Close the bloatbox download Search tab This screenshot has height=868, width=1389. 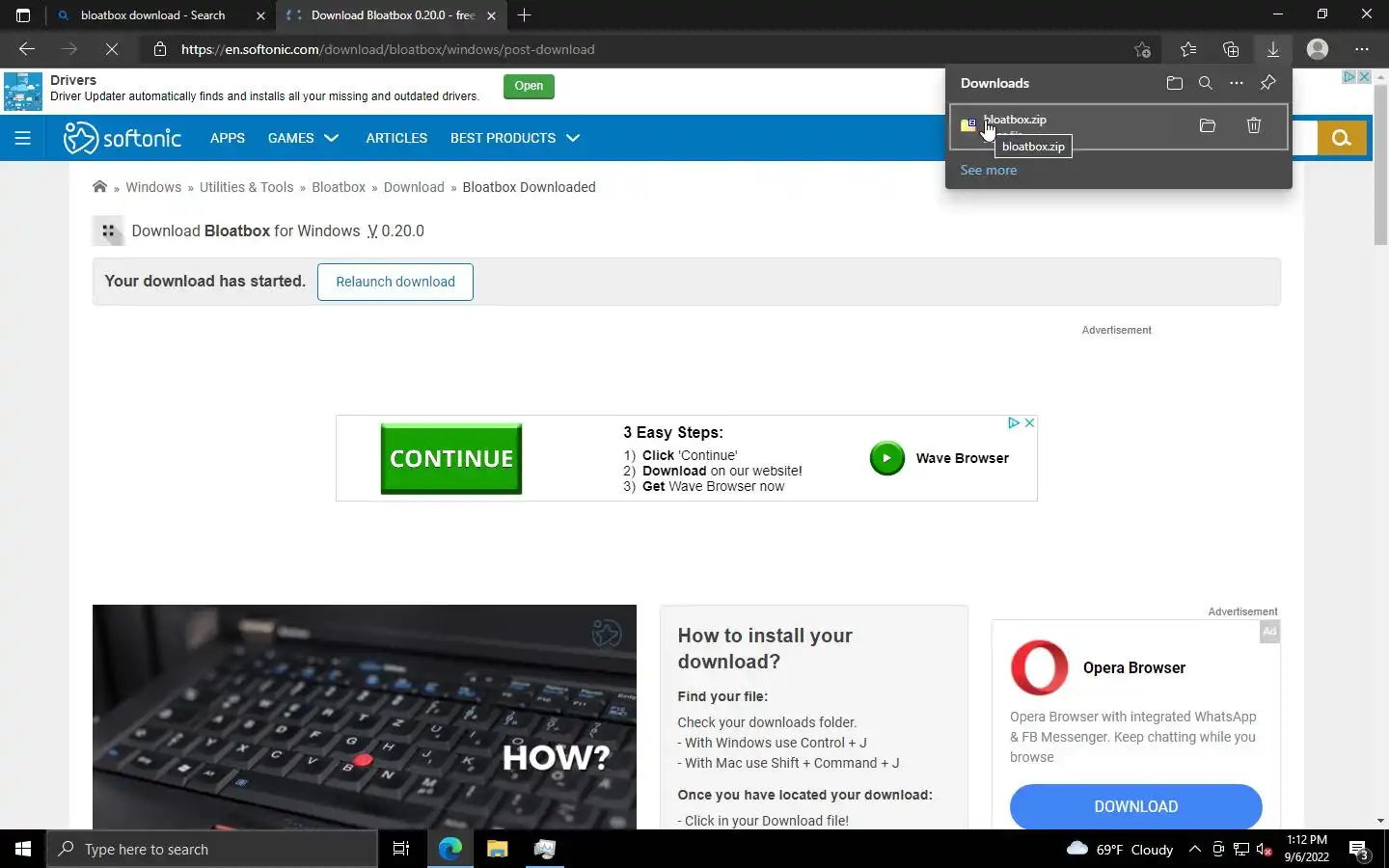click(260, 15)
